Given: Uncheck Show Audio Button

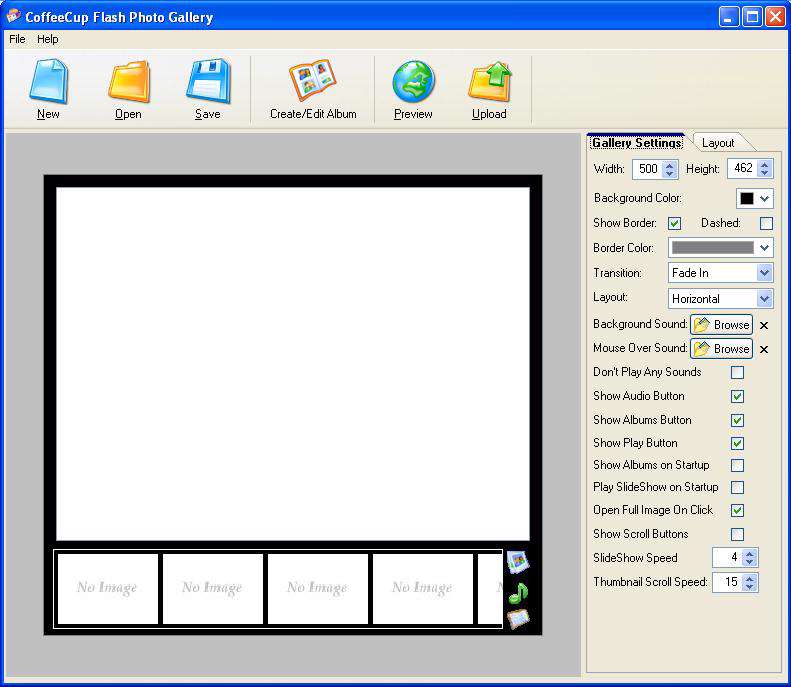Looking at the screenshot, I should pyautogui.click(x=738, y=396).
